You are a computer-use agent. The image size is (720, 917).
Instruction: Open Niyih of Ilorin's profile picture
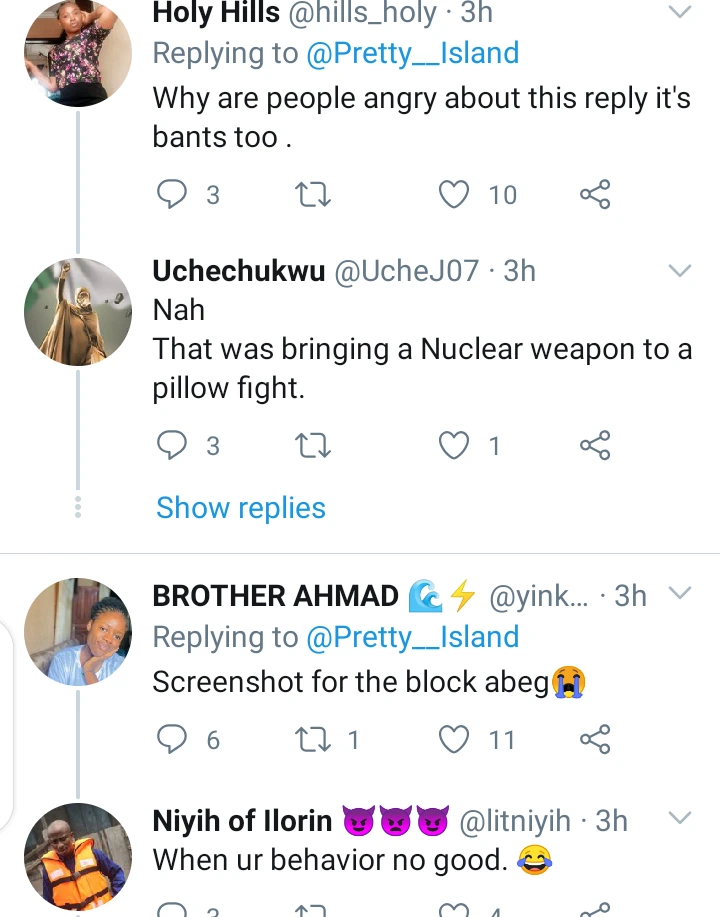(x=78, y=857)
